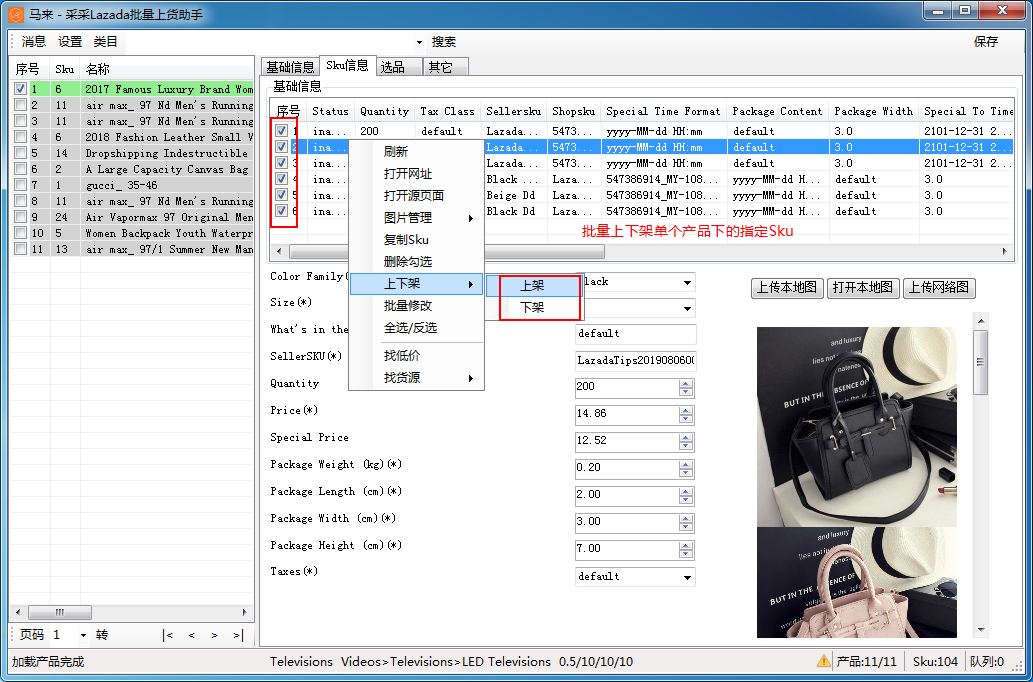Click the warning icon in status bar
Image resolution: width=1033 pixels, height=682 pixels.
pos(823,661)
